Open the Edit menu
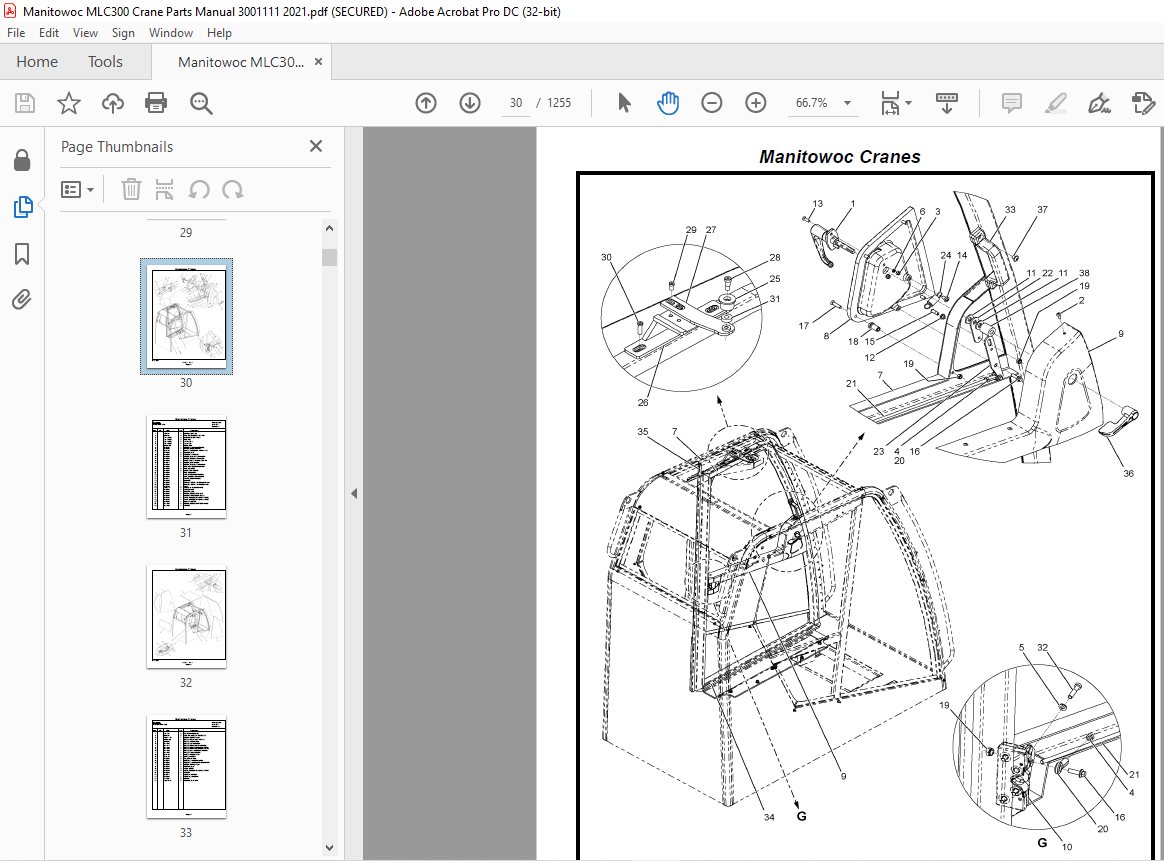 point(49,33)
